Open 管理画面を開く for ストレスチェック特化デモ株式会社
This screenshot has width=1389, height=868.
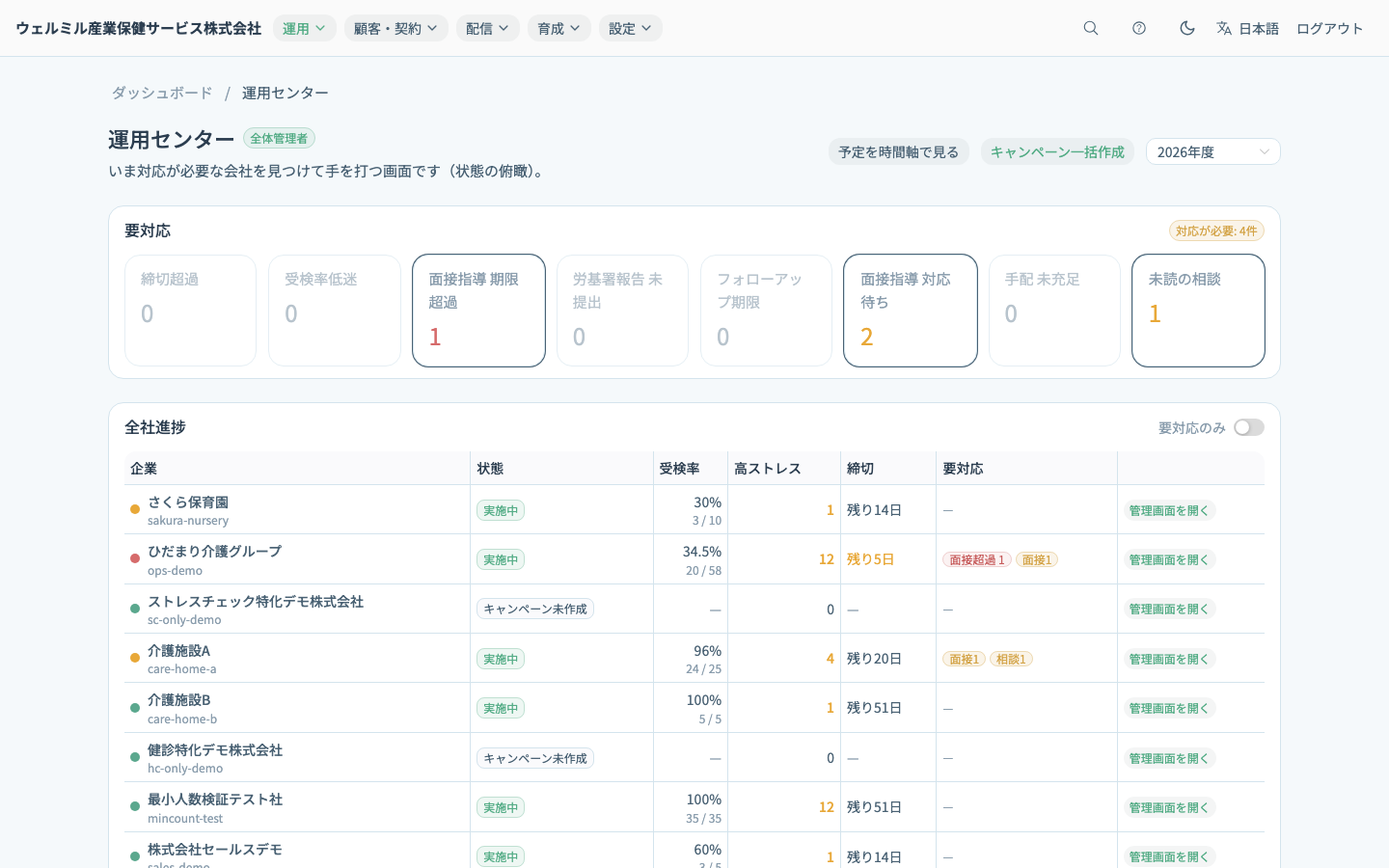point(1169,609)
